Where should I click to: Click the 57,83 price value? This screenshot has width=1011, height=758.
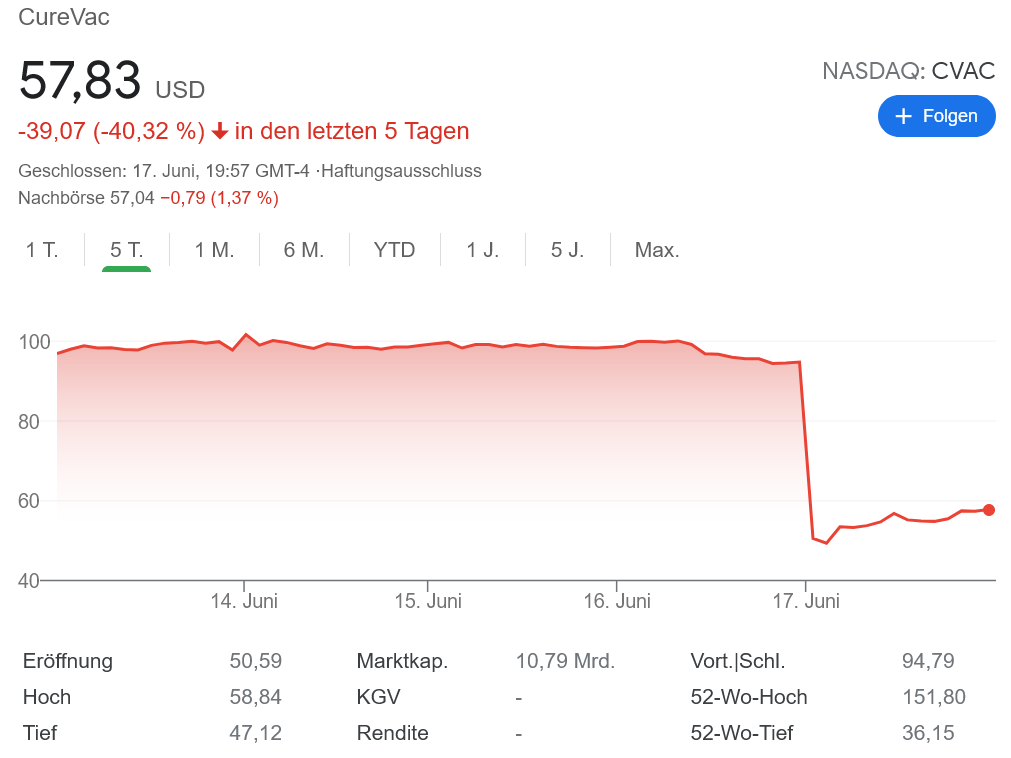click(x=80, y=81)
